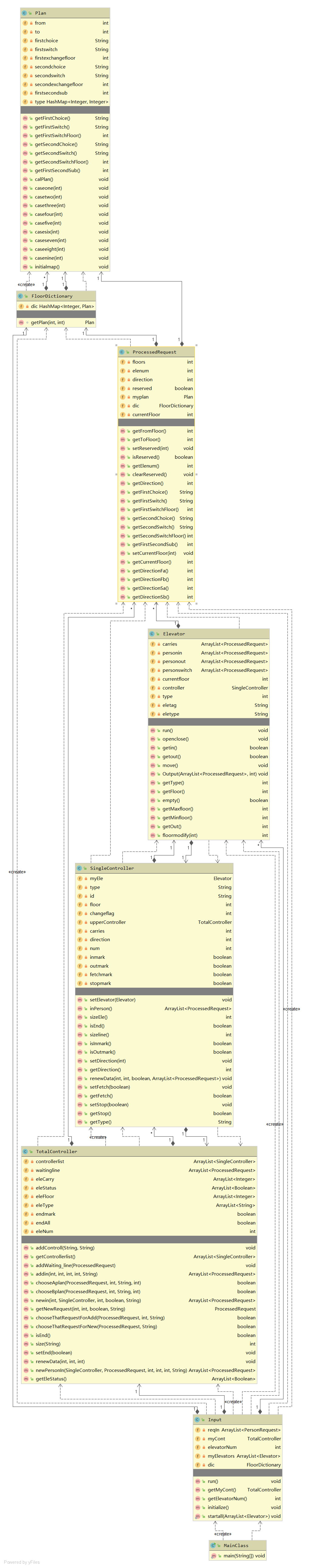Screen dimensions: 309x1568
Task: Click 'dic HashMap<Integer, Plan>' field in FloorDictionary
Action: pos(56,306)
